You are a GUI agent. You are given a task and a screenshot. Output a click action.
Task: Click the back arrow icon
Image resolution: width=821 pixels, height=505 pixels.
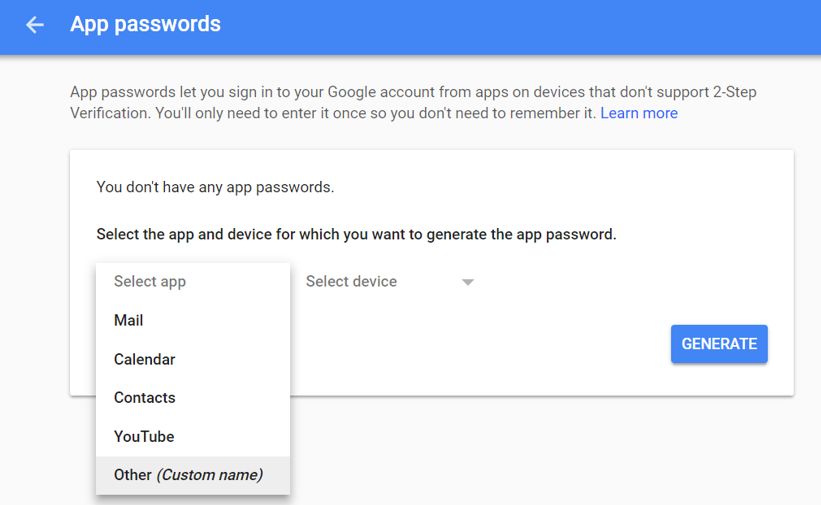pos(35,25)
